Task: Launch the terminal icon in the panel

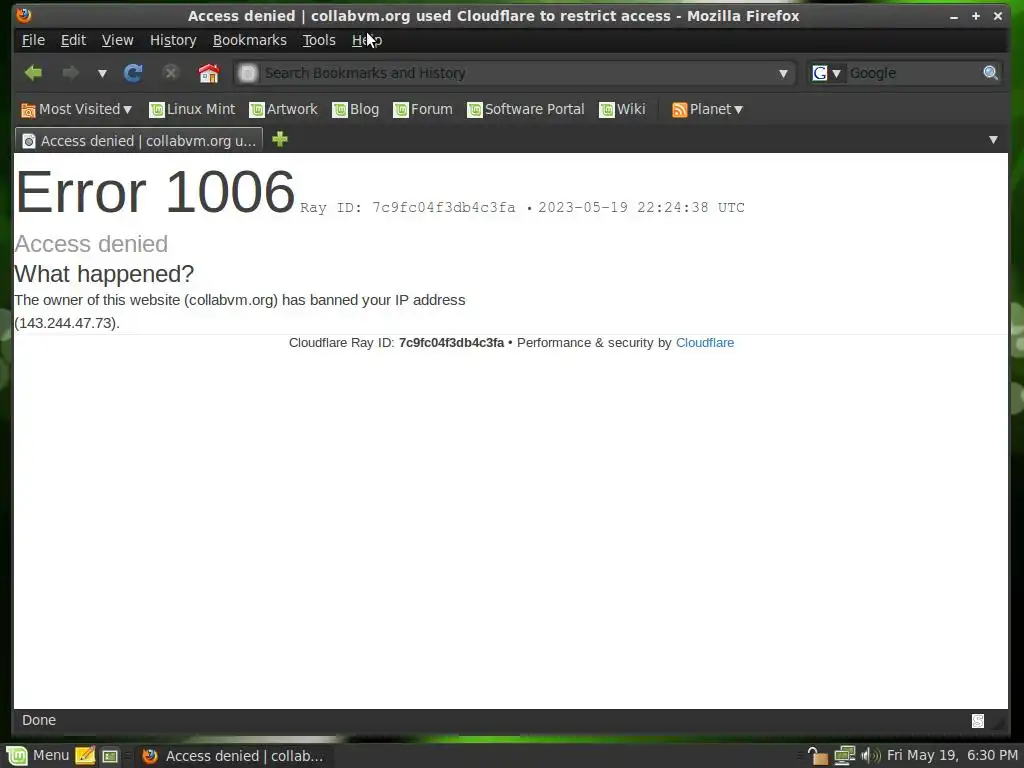Action: tap(110, 756)
